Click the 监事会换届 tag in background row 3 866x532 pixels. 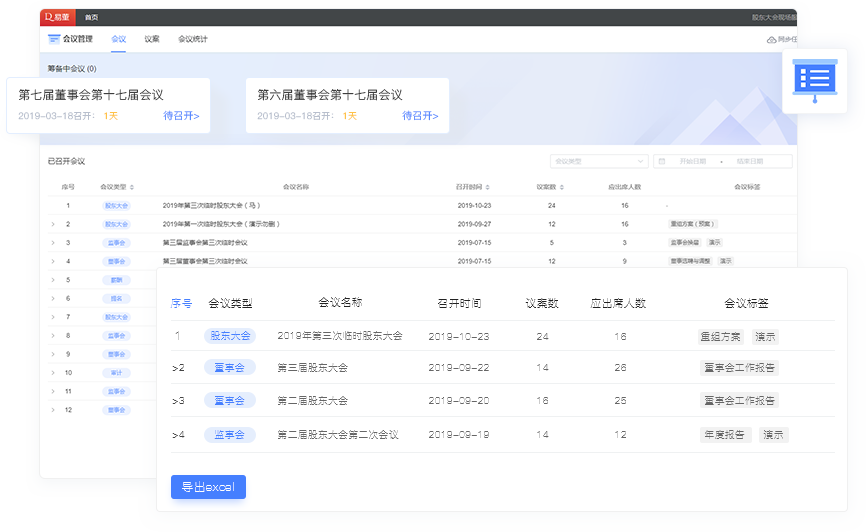(685, 243)
